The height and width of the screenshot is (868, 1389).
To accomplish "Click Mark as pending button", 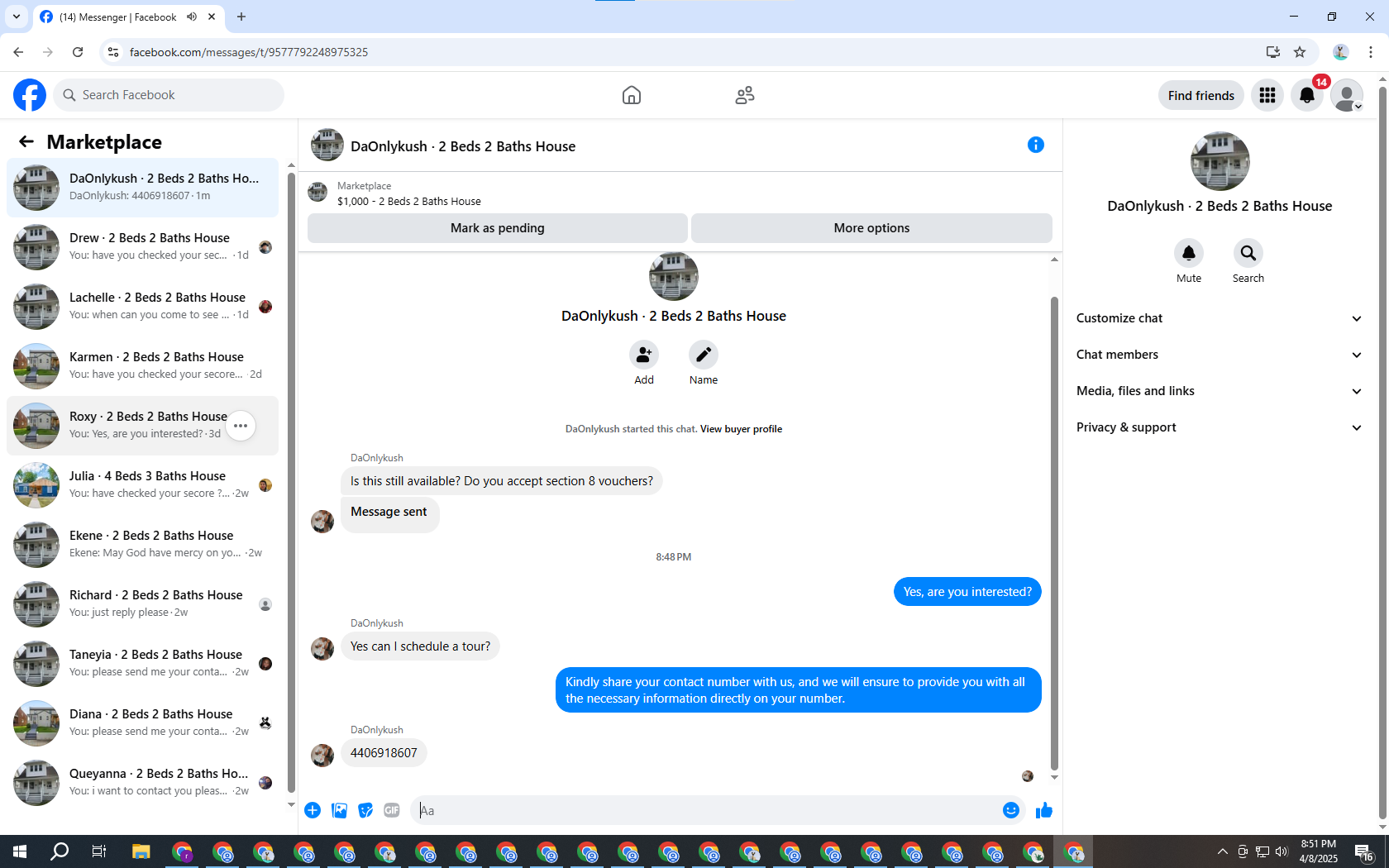I will pyautogui.click(x=497, y=228).
